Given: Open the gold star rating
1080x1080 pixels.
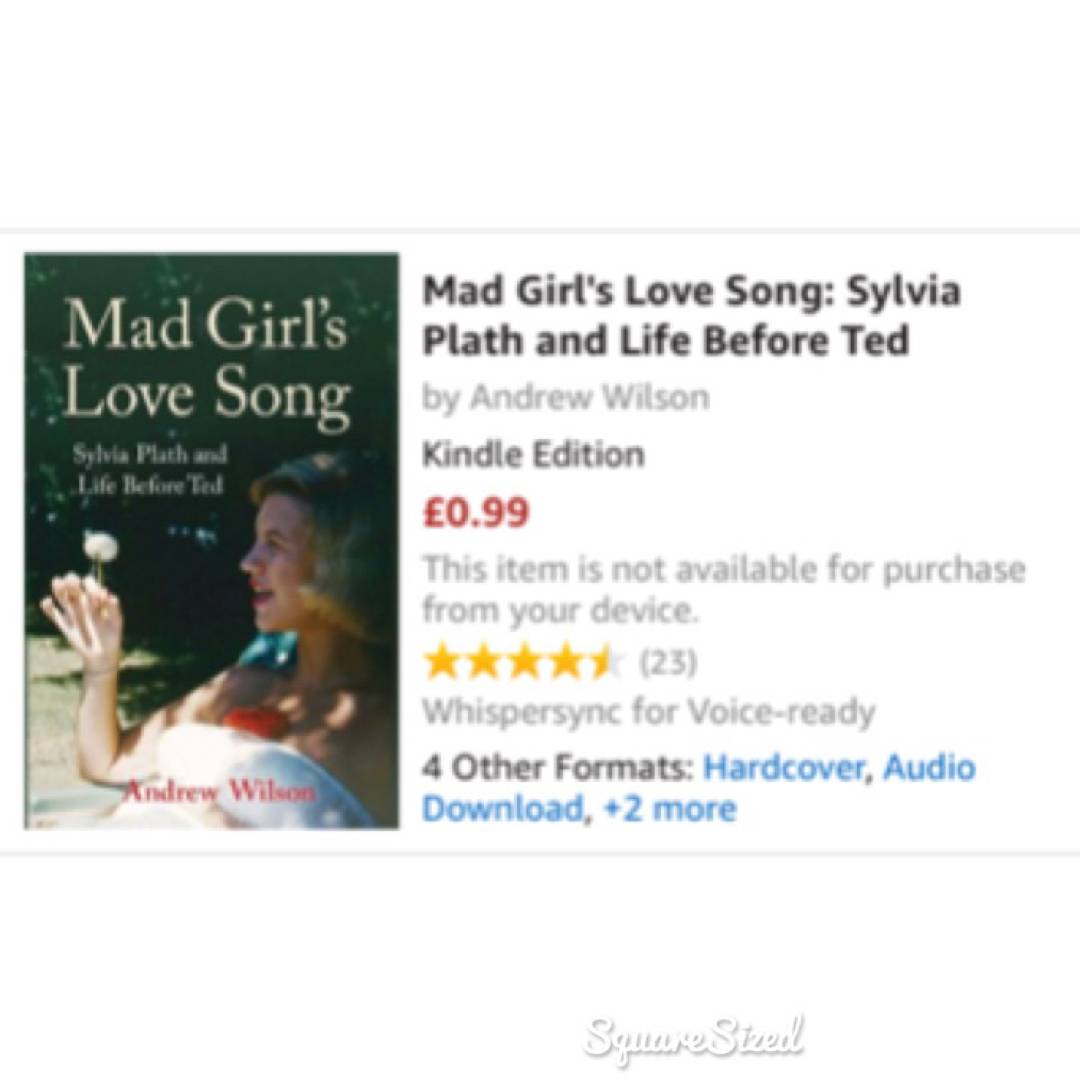Looking at the screenshot, I should pos(523,663).
